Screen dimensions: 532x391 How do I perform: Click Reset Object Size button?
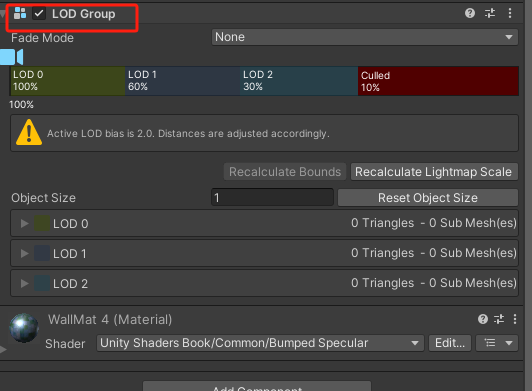pos(428,198)
